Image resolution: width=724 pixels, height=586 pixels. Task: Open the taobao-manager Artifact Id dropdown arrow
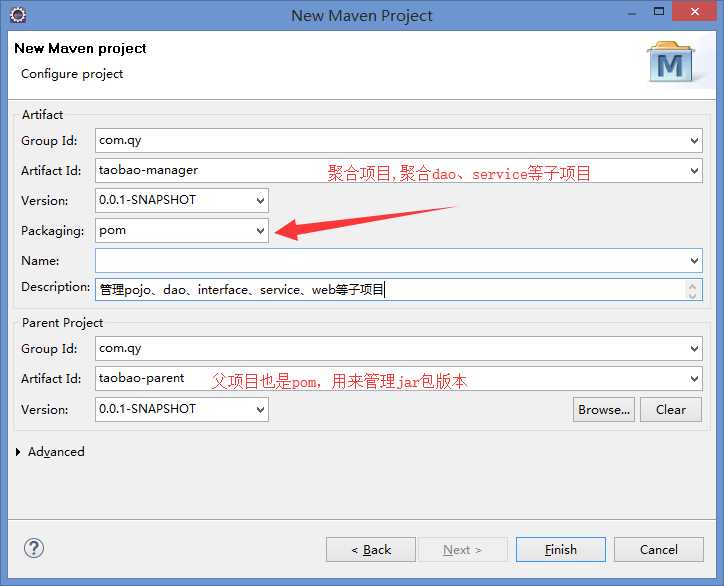694,171
